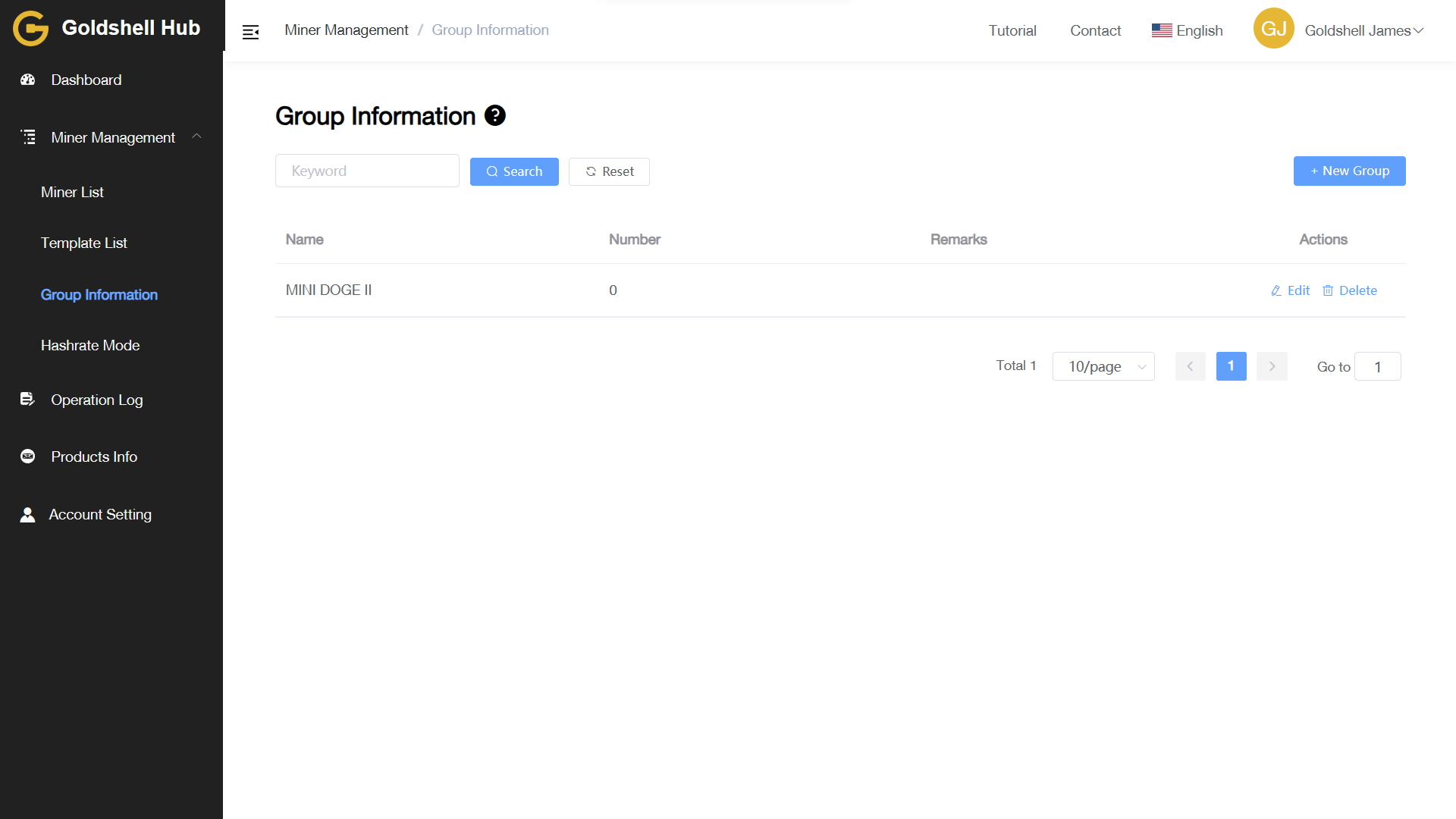Click the Goldshell Hub logo icon
Viewport: 1456px width, 819px height.
(30, 29)
